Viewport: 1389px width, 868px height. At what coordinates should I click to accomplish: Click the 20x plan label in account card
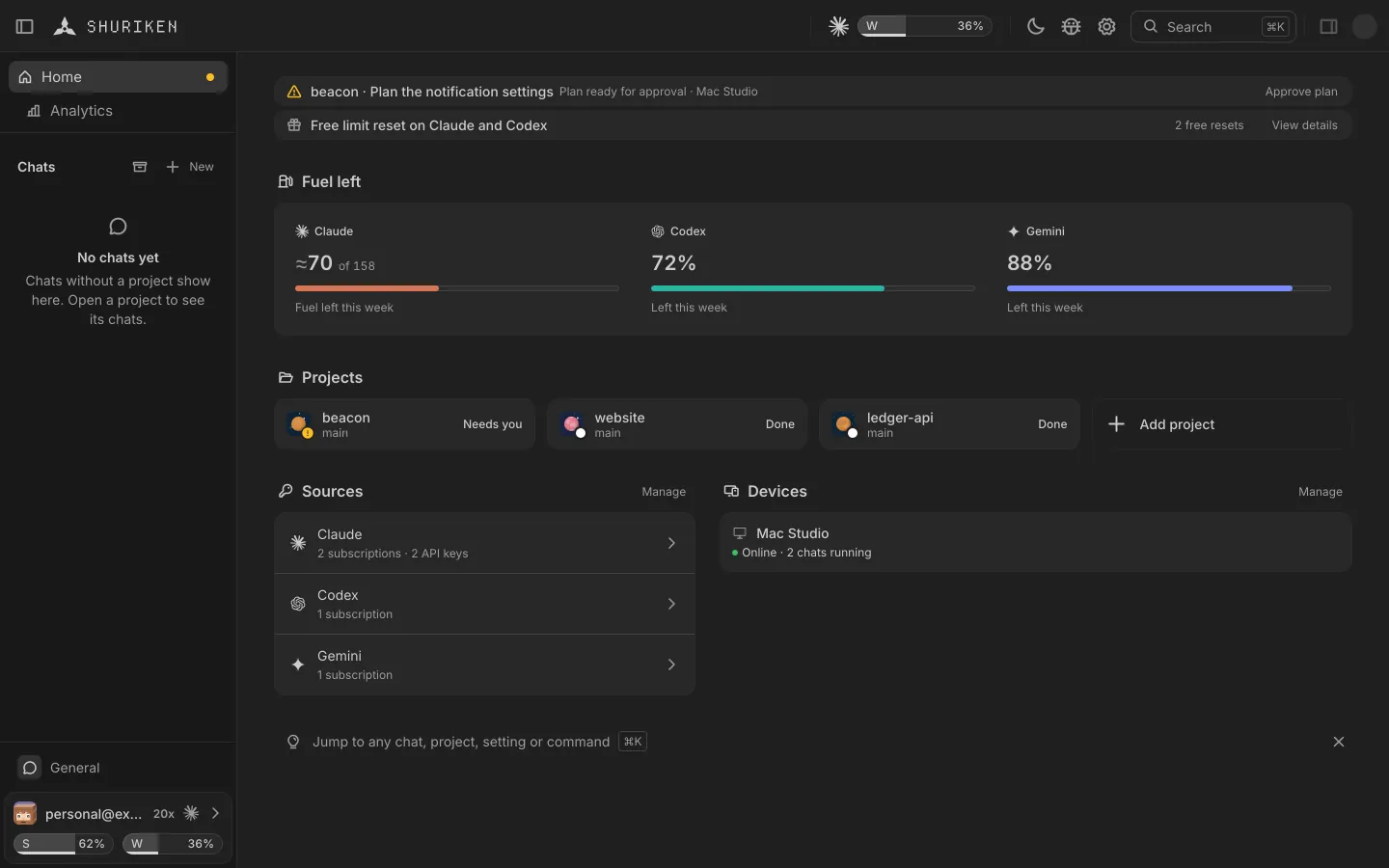pyautogui.click(x=164, y=814)
